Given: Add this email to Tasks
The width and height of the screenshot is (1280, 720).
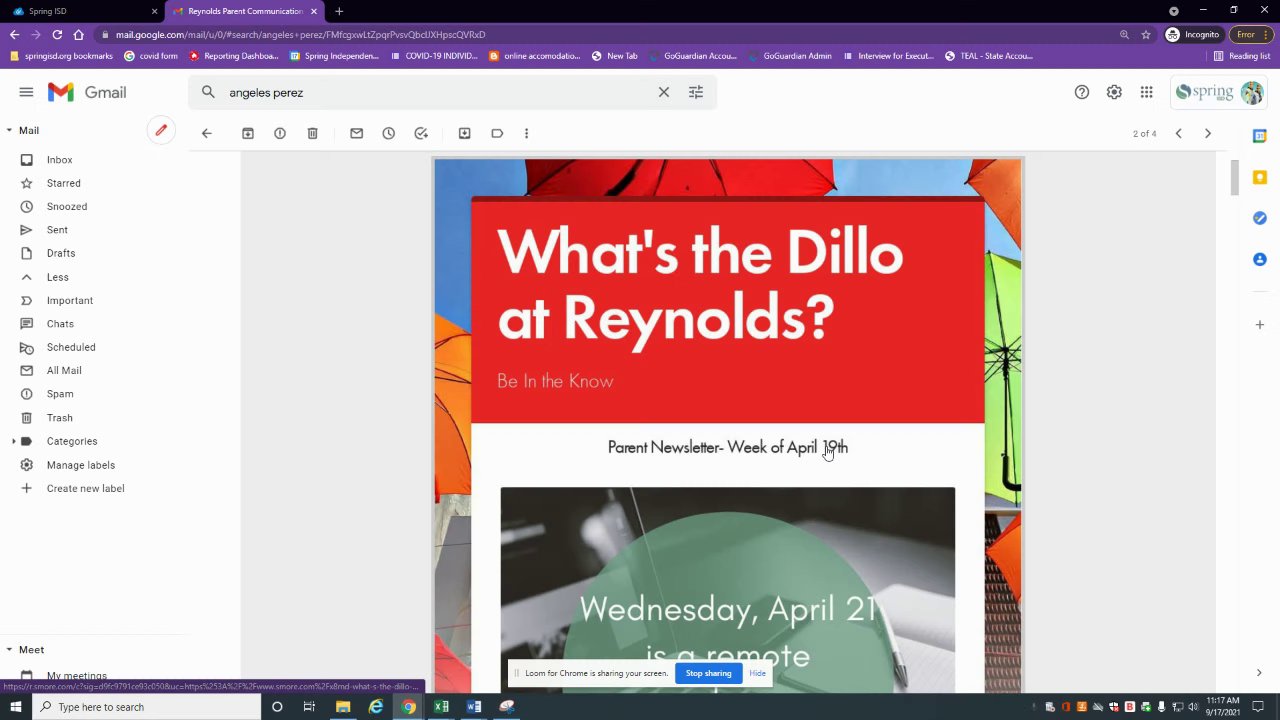Looking at the screenshot, I should pos(421,133).
